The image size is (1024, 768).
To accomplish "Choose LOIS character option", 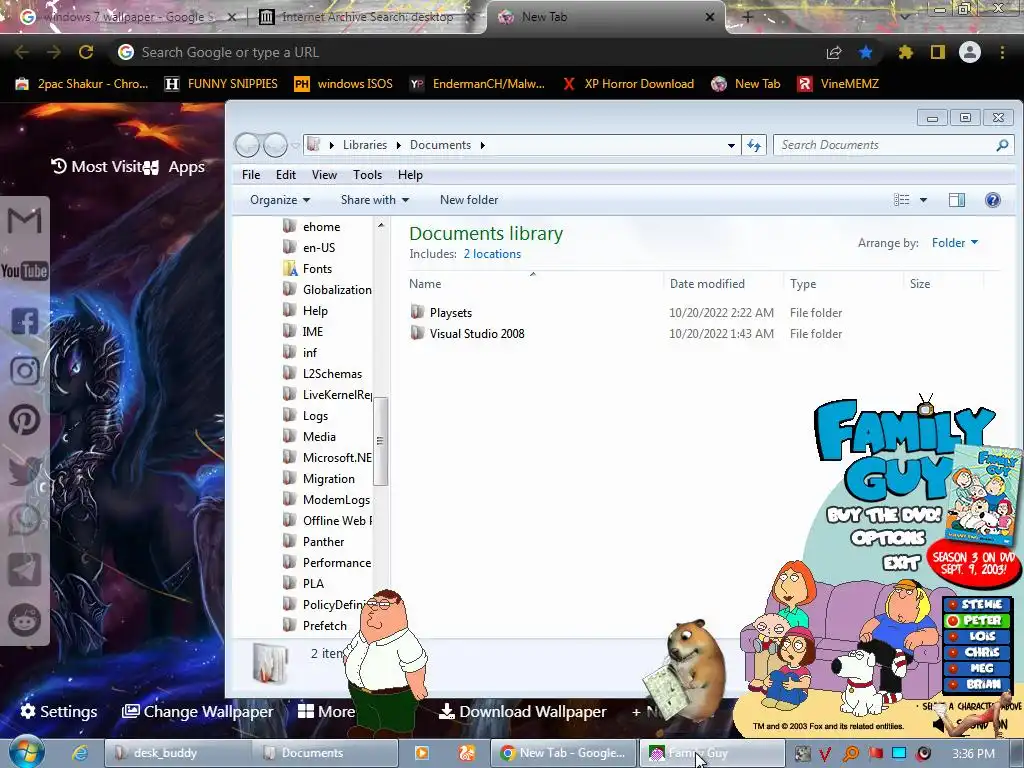I will click(x=976, y=636).
